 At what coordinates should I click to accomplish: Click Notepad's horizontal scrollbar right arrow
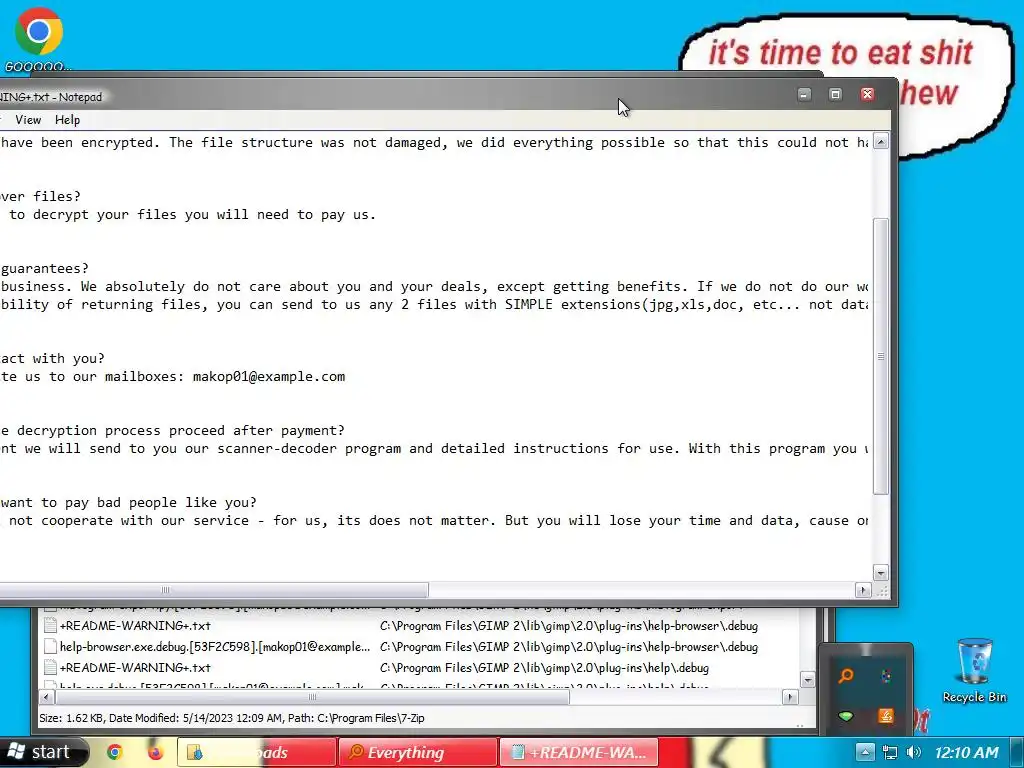[x=863, y=590]
